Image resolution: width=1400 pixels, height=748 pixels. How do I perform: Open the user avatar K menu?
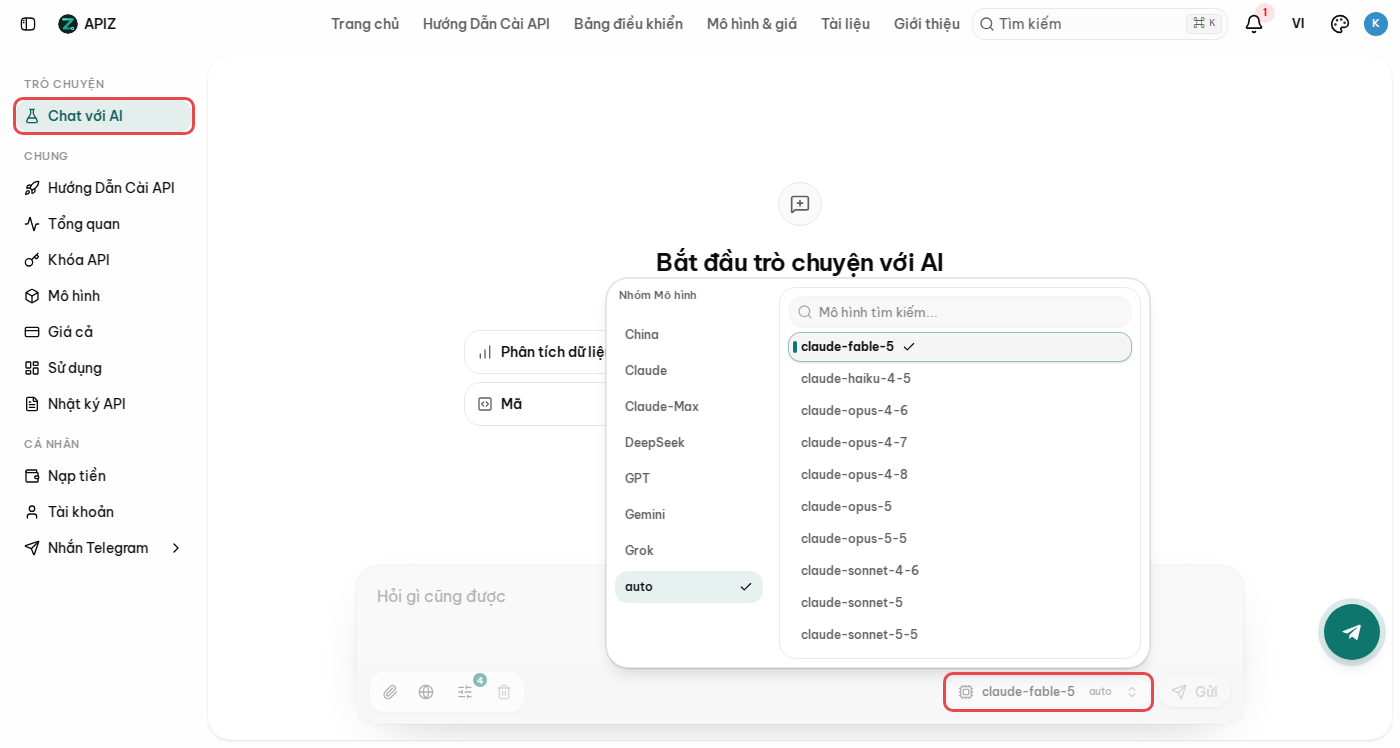coord(1376,24)
